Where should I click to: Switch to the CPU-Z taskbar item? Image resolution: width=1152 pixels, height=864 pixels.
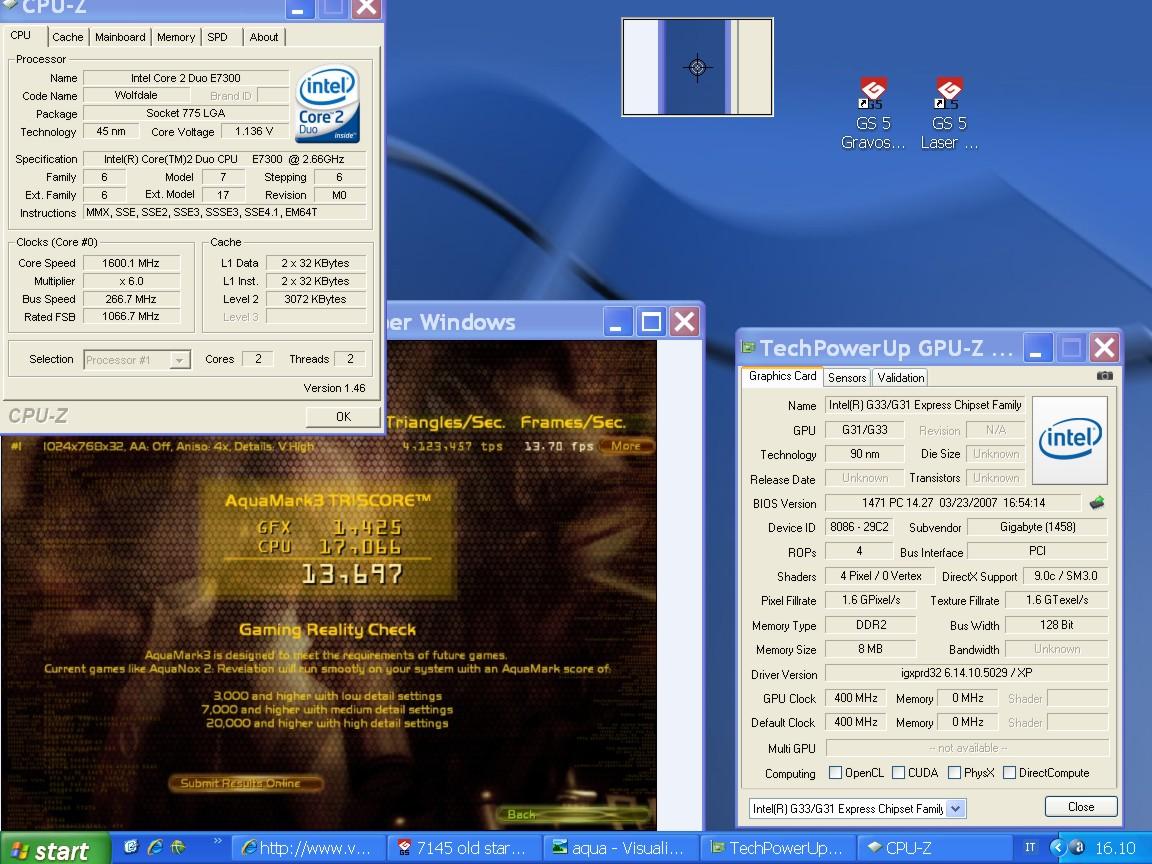934,849
